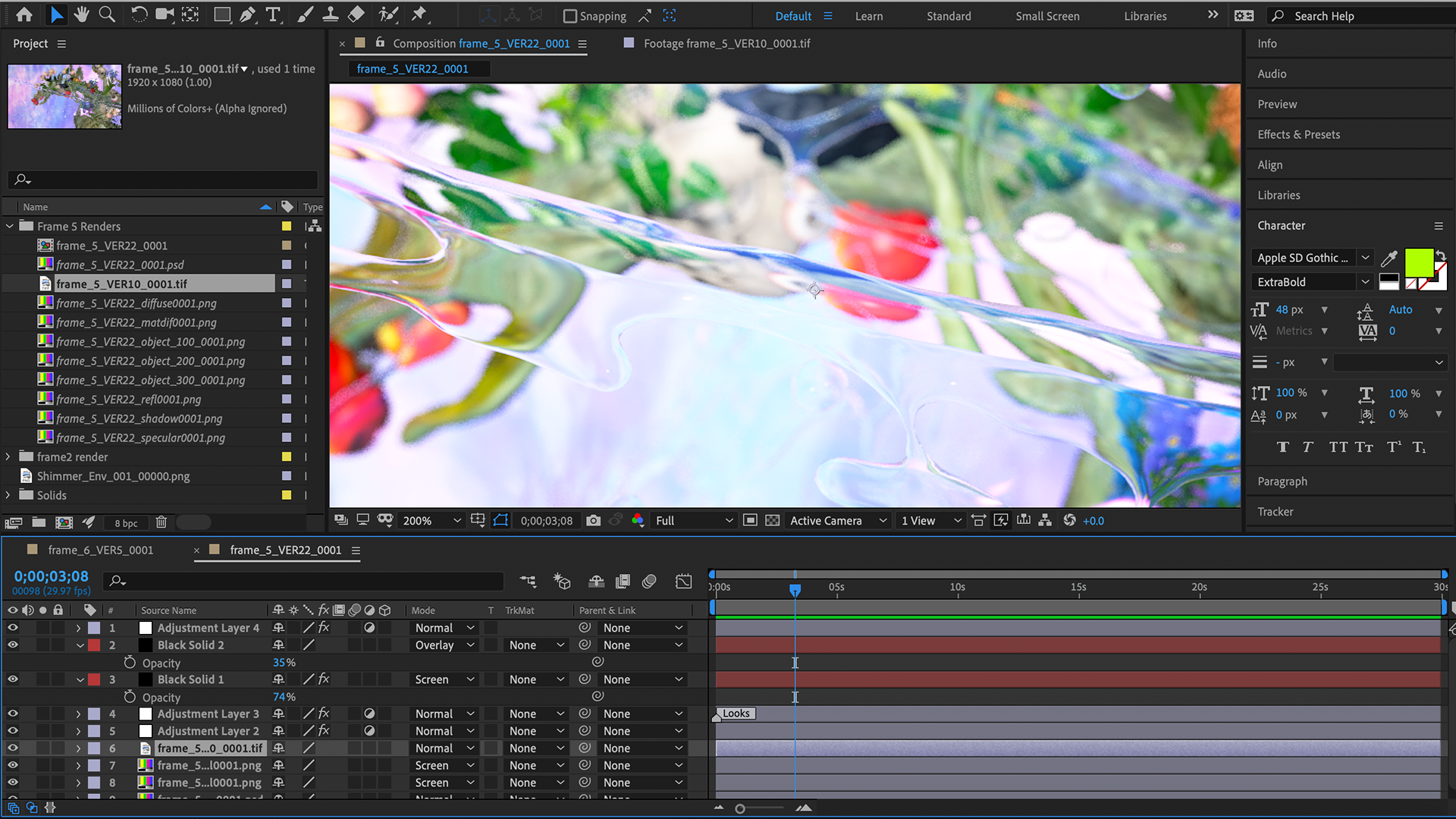This screenshot has width=1456, height=819.
Task: Select the Pen tool
Action: 248,14
